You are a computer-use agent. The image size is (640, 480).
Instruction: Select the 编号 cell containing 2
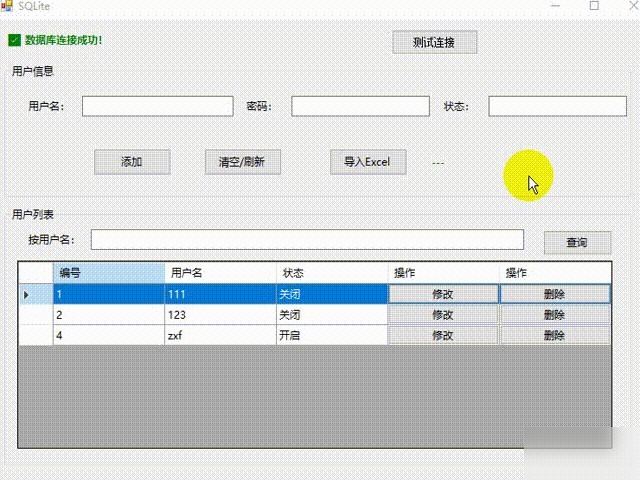click(x=109, y=315)
